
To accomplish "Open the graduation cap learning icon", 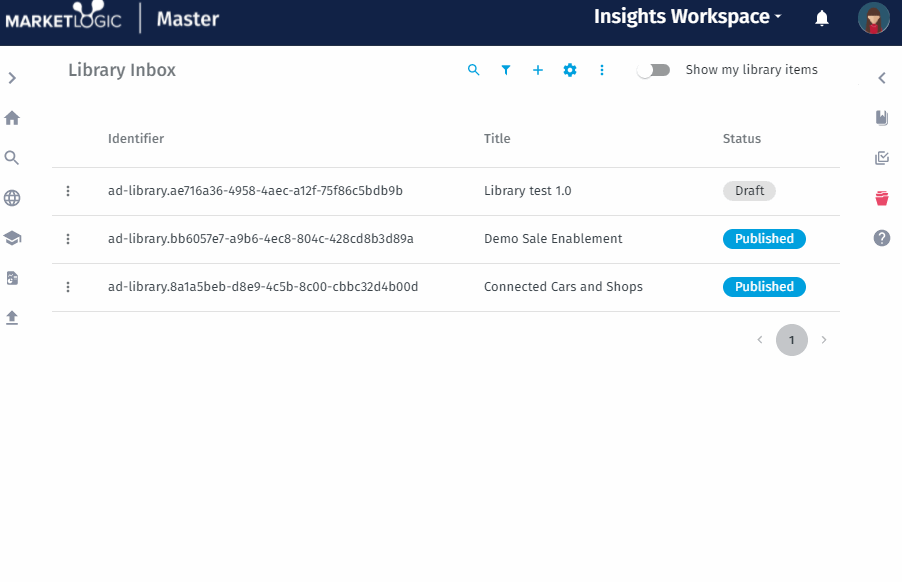I will point(12,238).
